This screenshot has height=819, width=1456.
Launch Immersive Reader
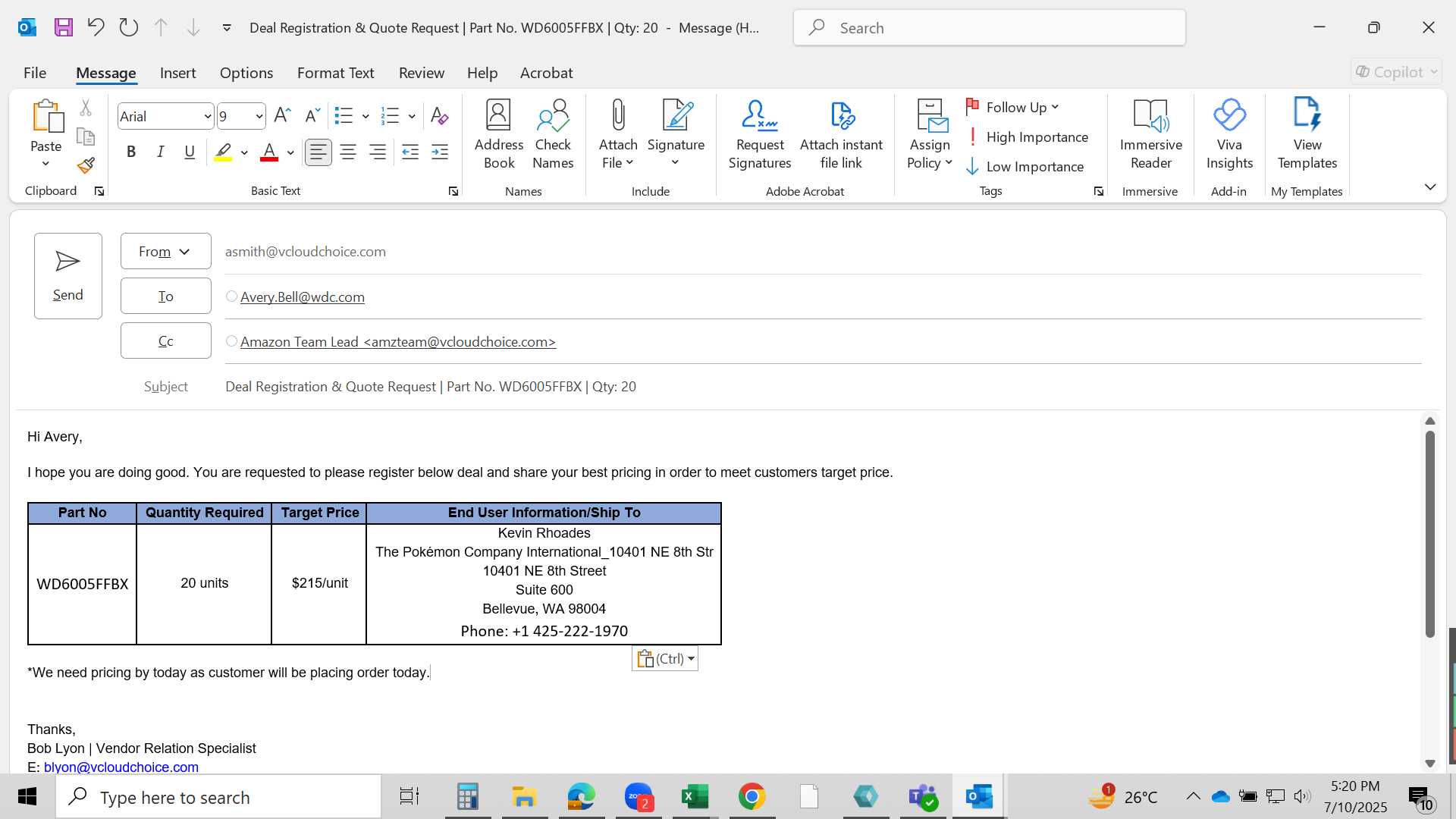click(x=1150, y=135)
